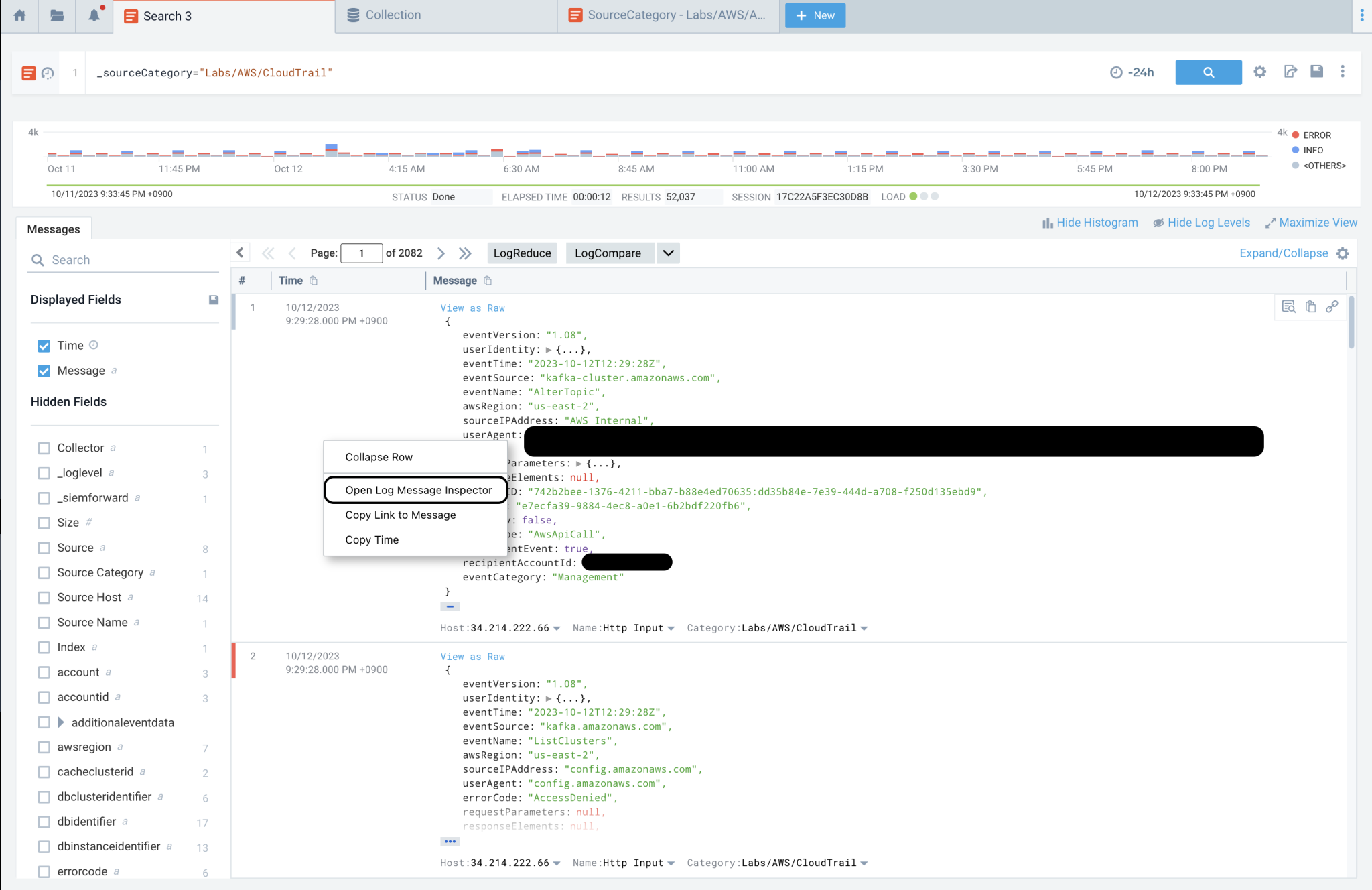Uncheck the Time displayed field
The image size is (1372, 890).
(x=44, y=345)
